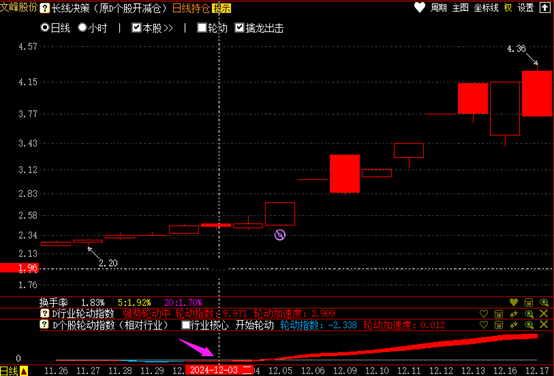The image size is (554, 376).
Task: Open the 周期 period menu
Action: click(x=438, y=8)
